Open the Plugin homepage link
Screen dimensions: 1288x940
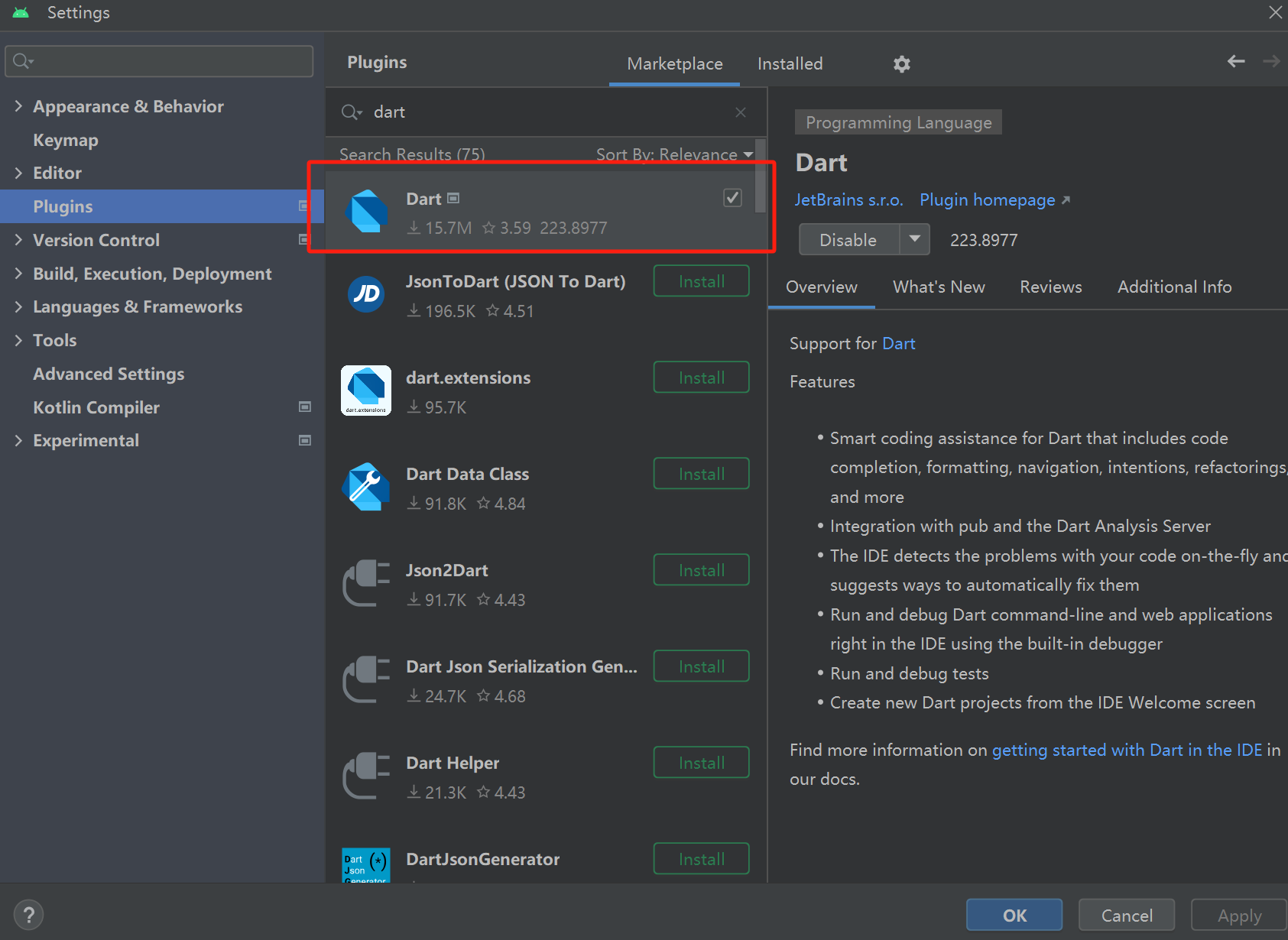(987, 199)
